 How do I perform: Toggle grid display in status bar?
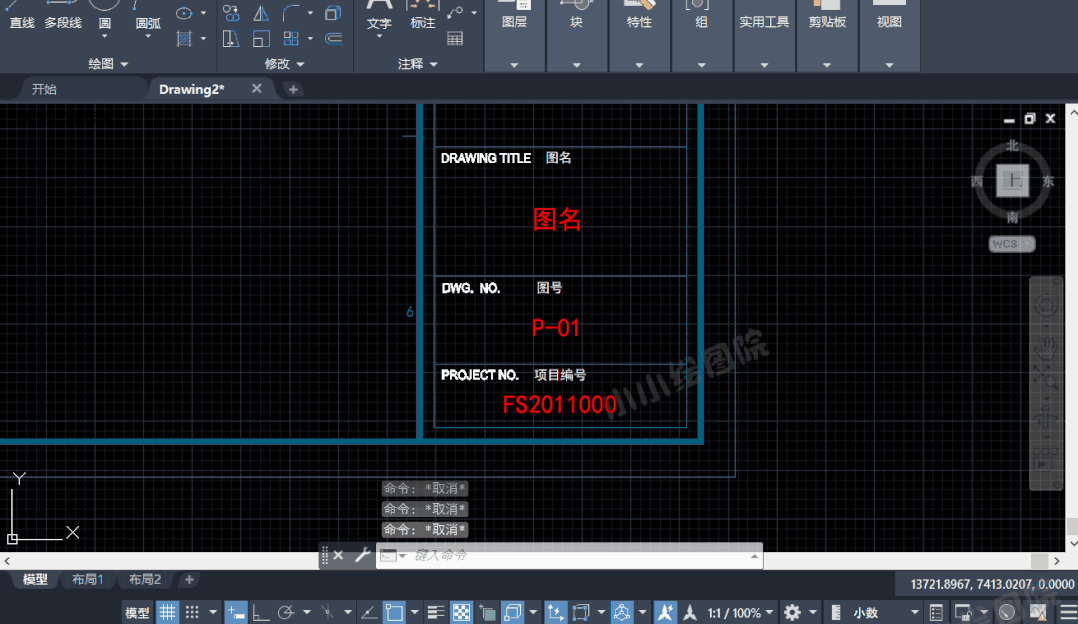(x=168, y=612)
